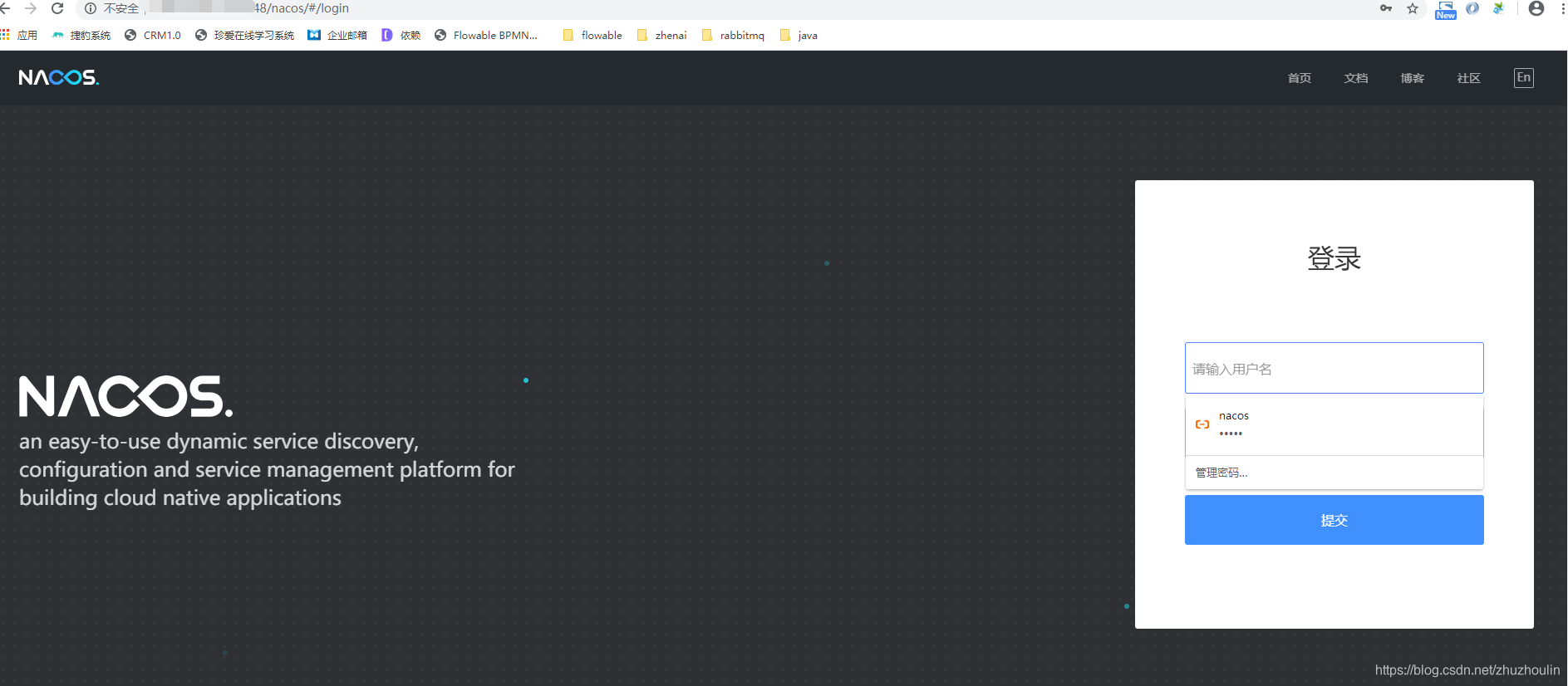The image size is (1568, 686).
Task: Open 博客 in top navigation
Action: click(x=1413, y=78)
